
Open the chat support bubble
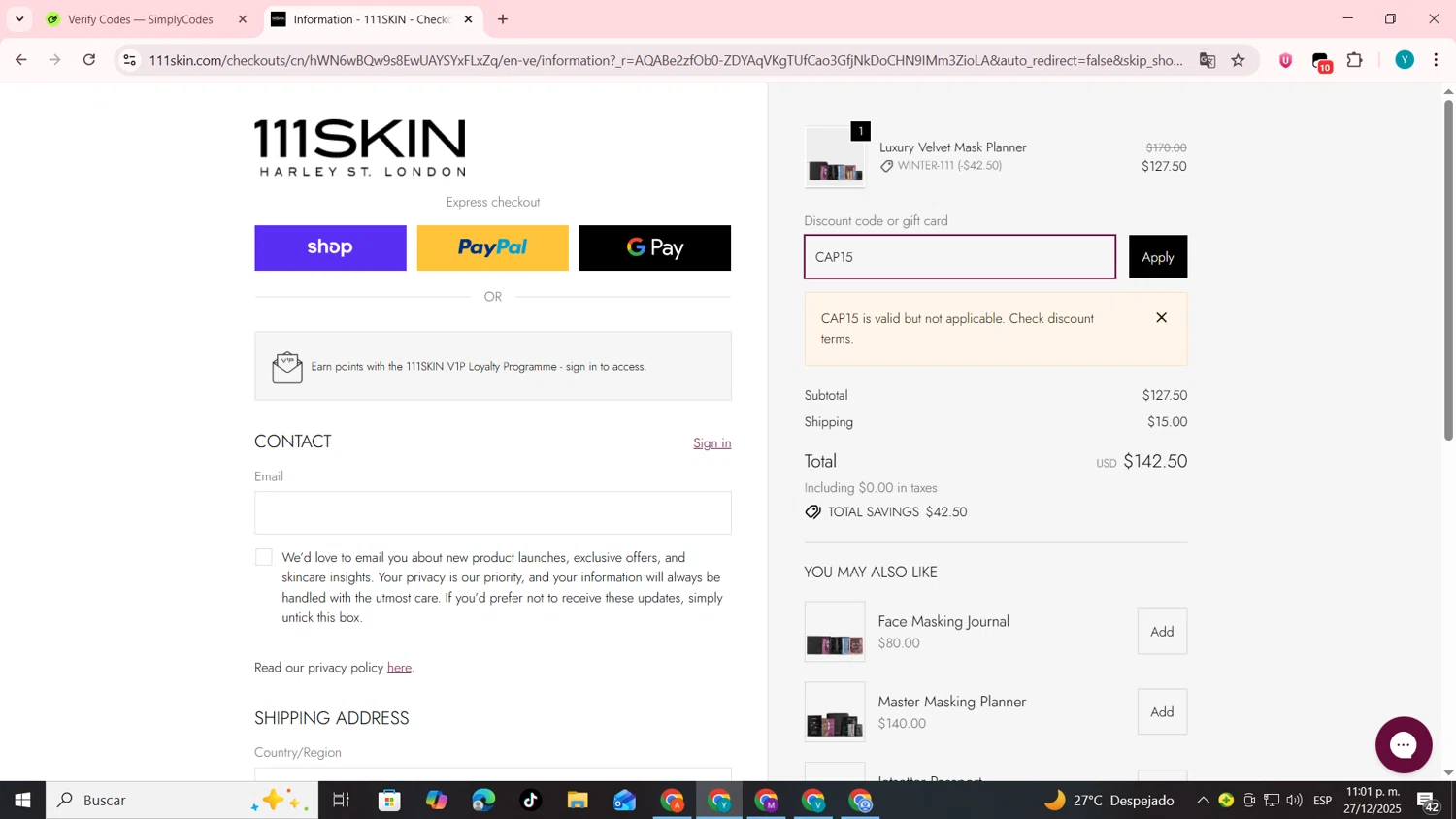point(1404,745)
